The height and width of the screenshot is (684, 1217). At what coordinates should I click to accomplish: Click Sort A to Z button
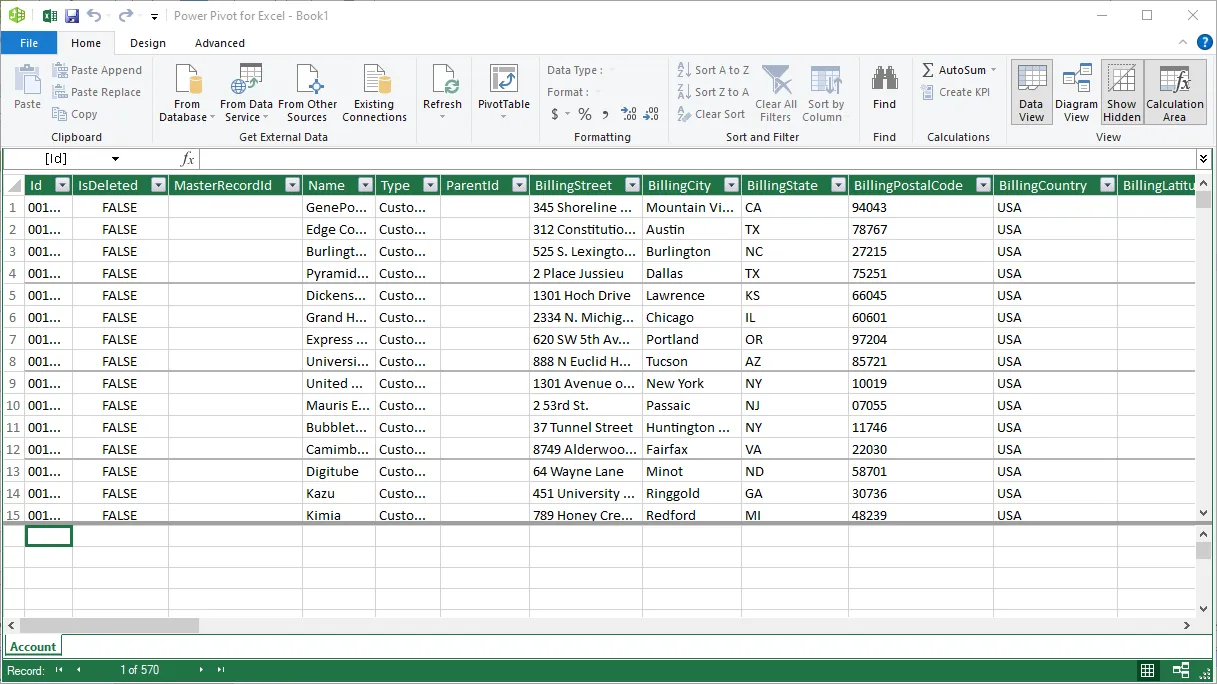coord(713,70)
